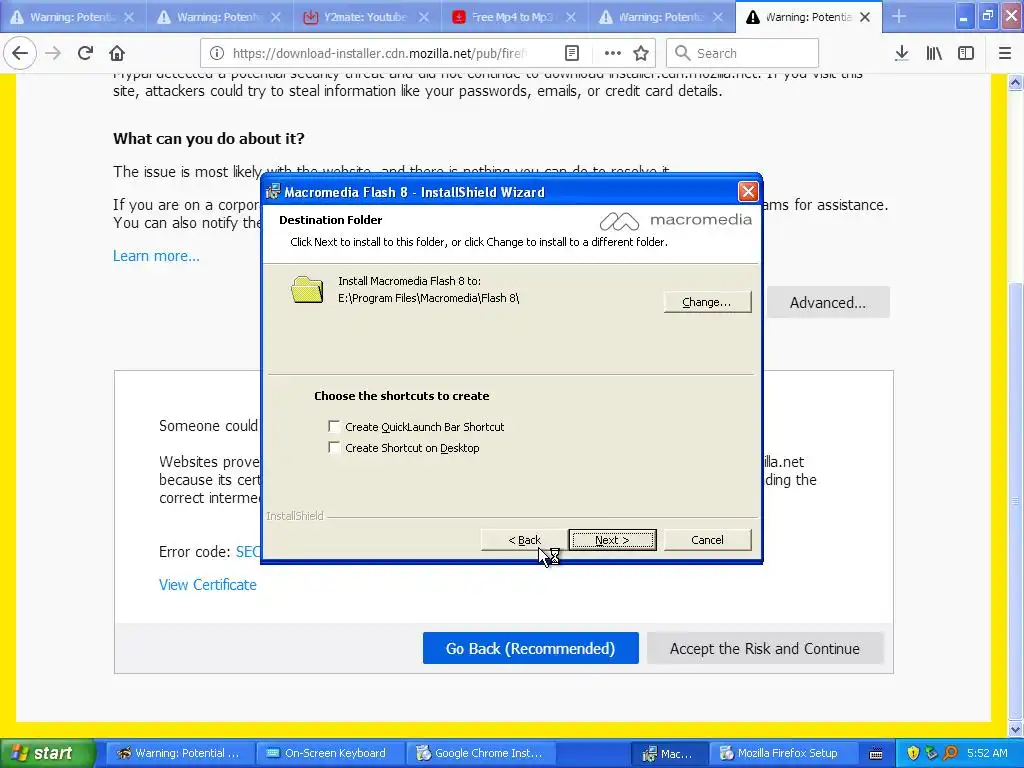Click the taskbar clock 5:52 AM
This screenshot has height=768, width=1024.
coord(987,753)
